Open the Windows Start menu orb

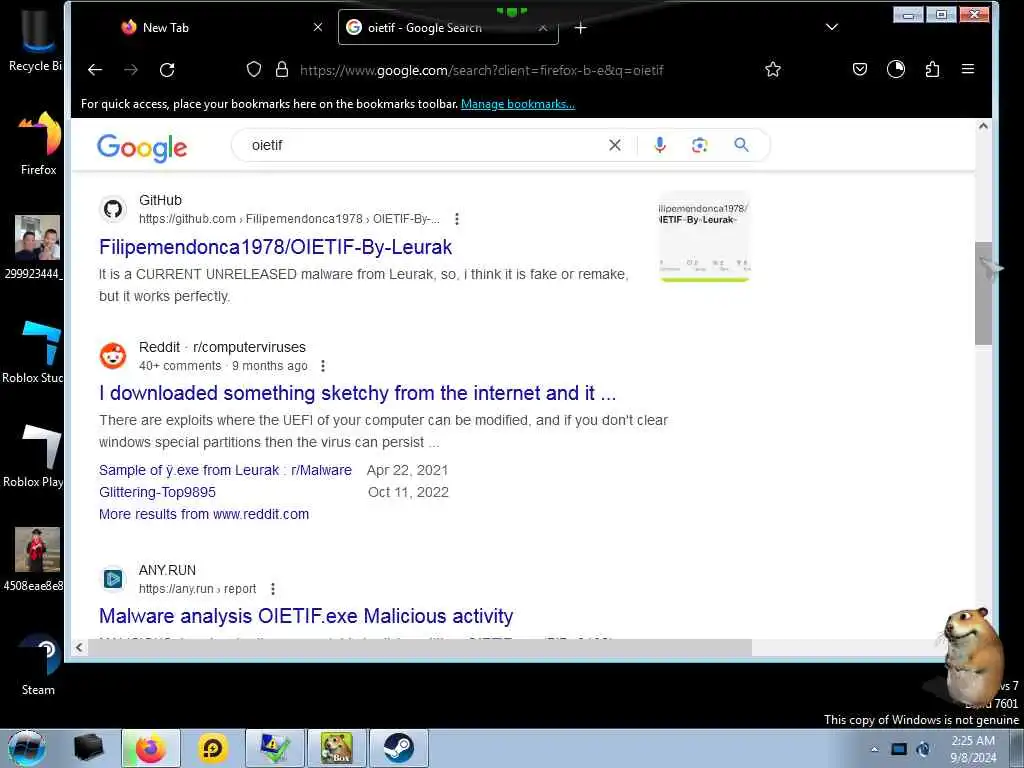tap(27, 748)
